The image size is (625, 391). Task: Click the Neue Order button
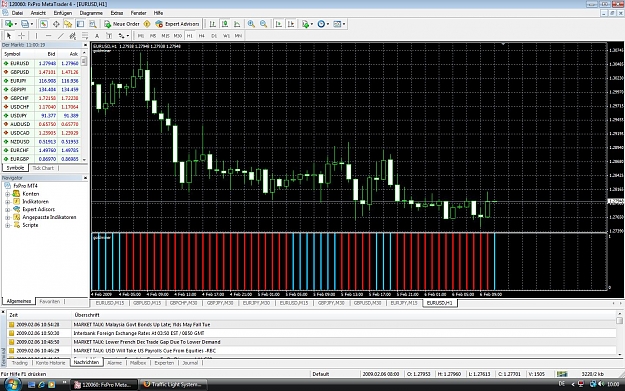[122, 24]
